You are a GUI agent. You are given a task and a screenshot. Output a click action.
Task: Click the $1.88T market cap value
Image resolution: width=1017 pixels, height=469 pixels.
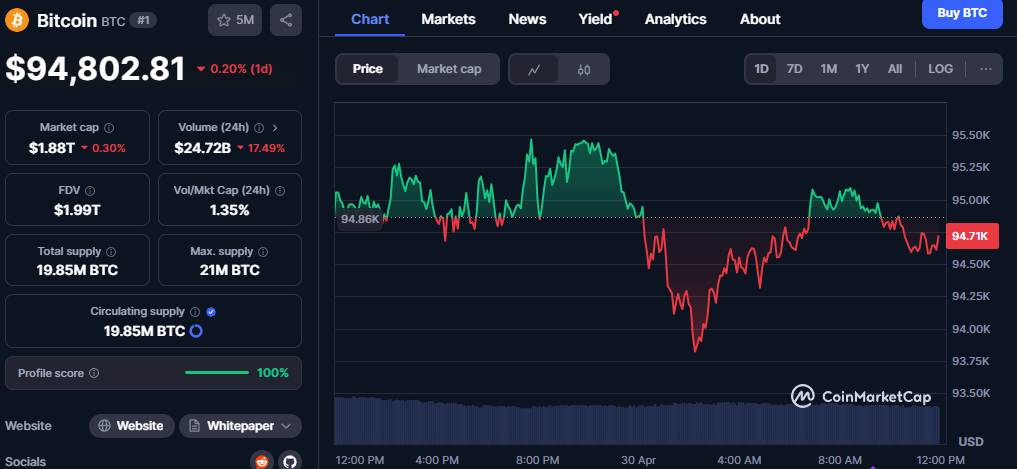52,148
